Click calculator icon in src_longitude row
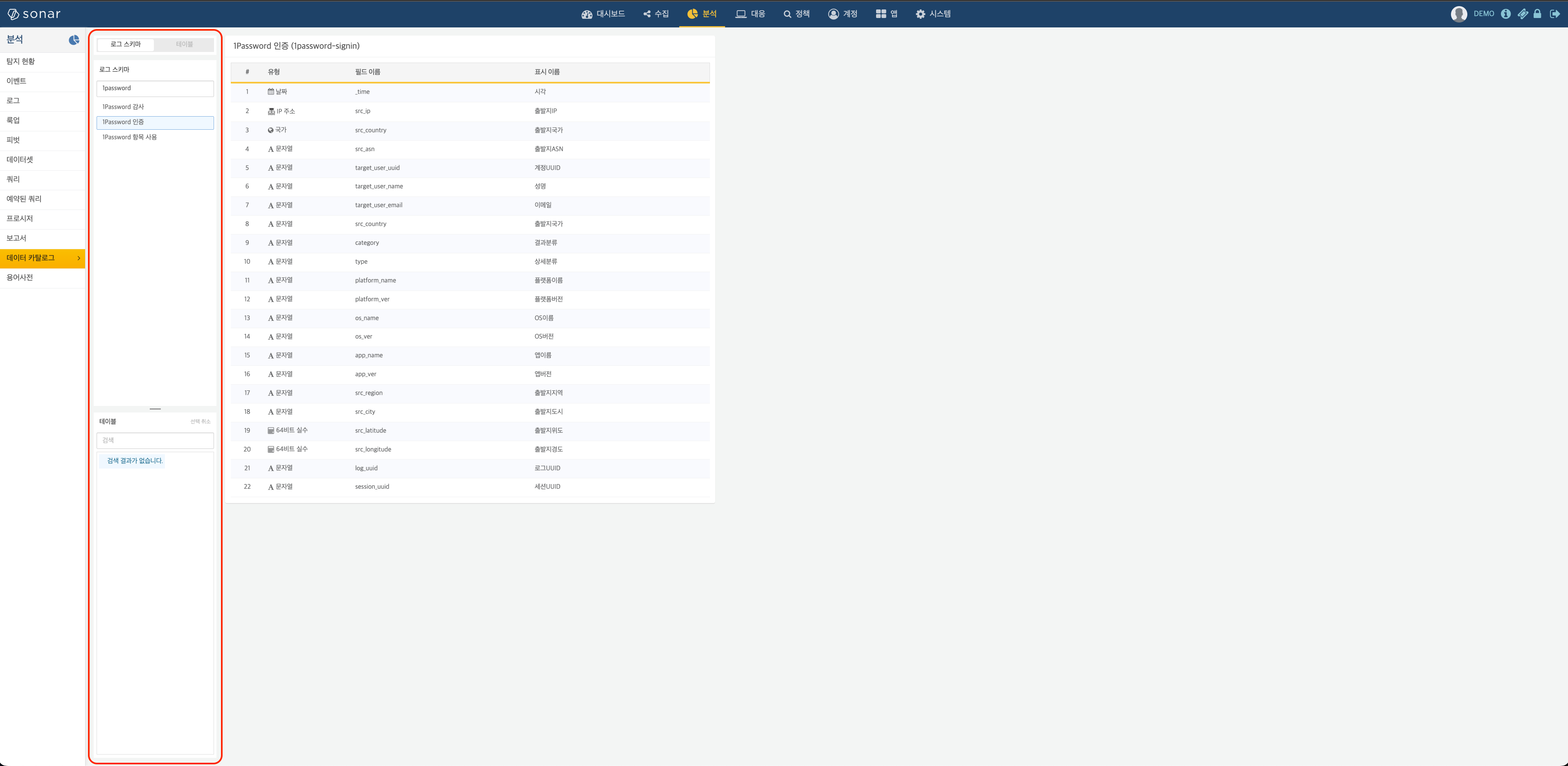 click(x=271, y=450)
